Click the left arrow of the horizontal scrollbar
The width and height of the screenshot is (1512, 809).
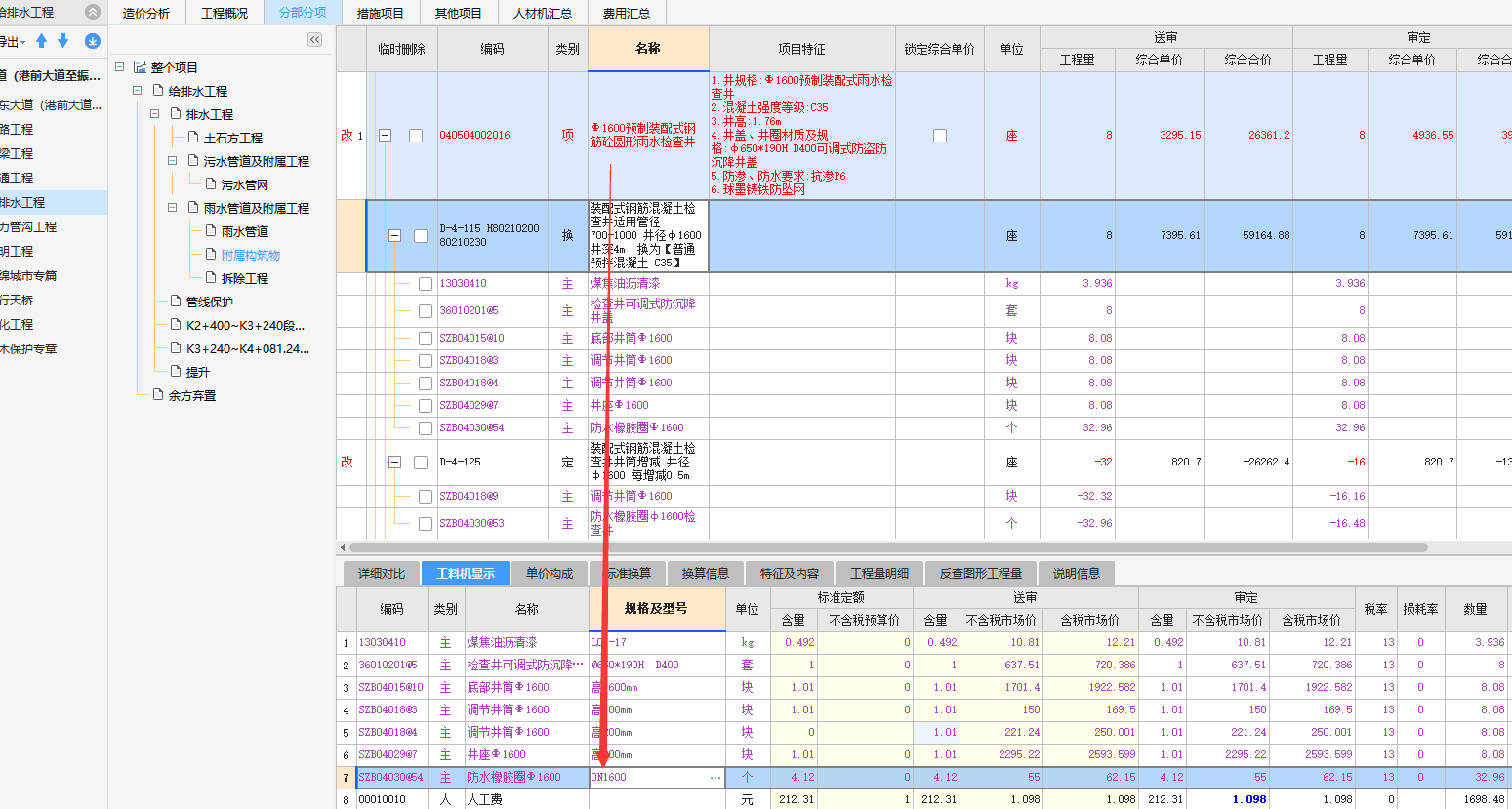(x=342, y=547)
